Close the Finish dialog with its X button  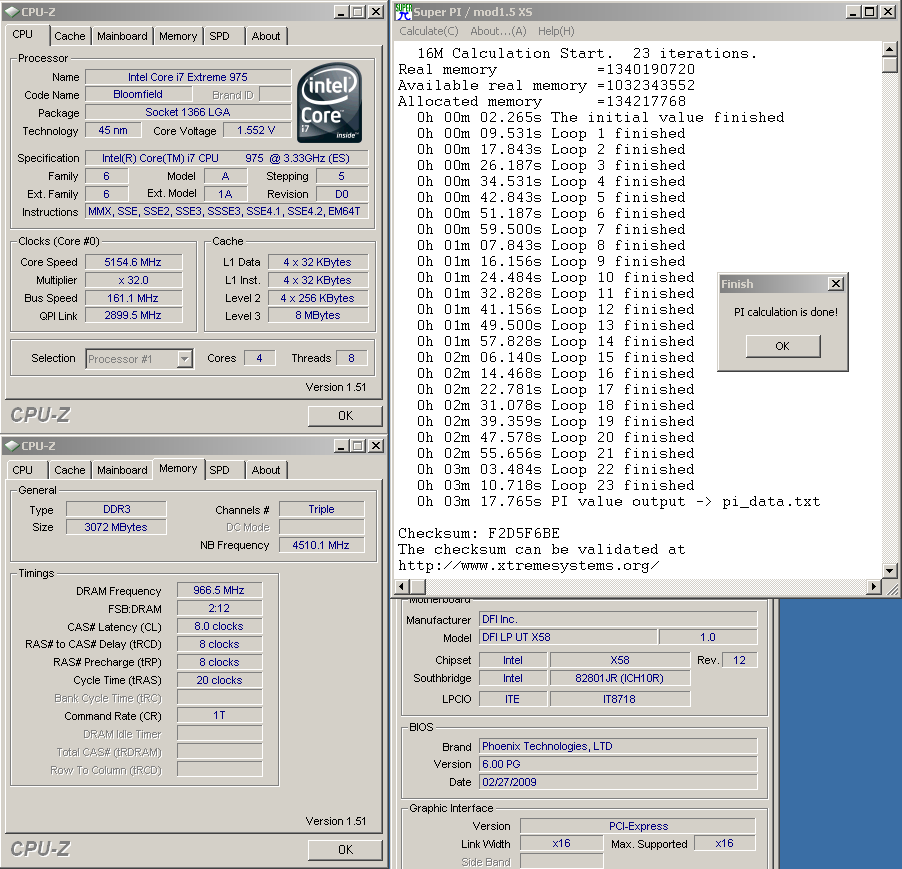tap(835, 284)
